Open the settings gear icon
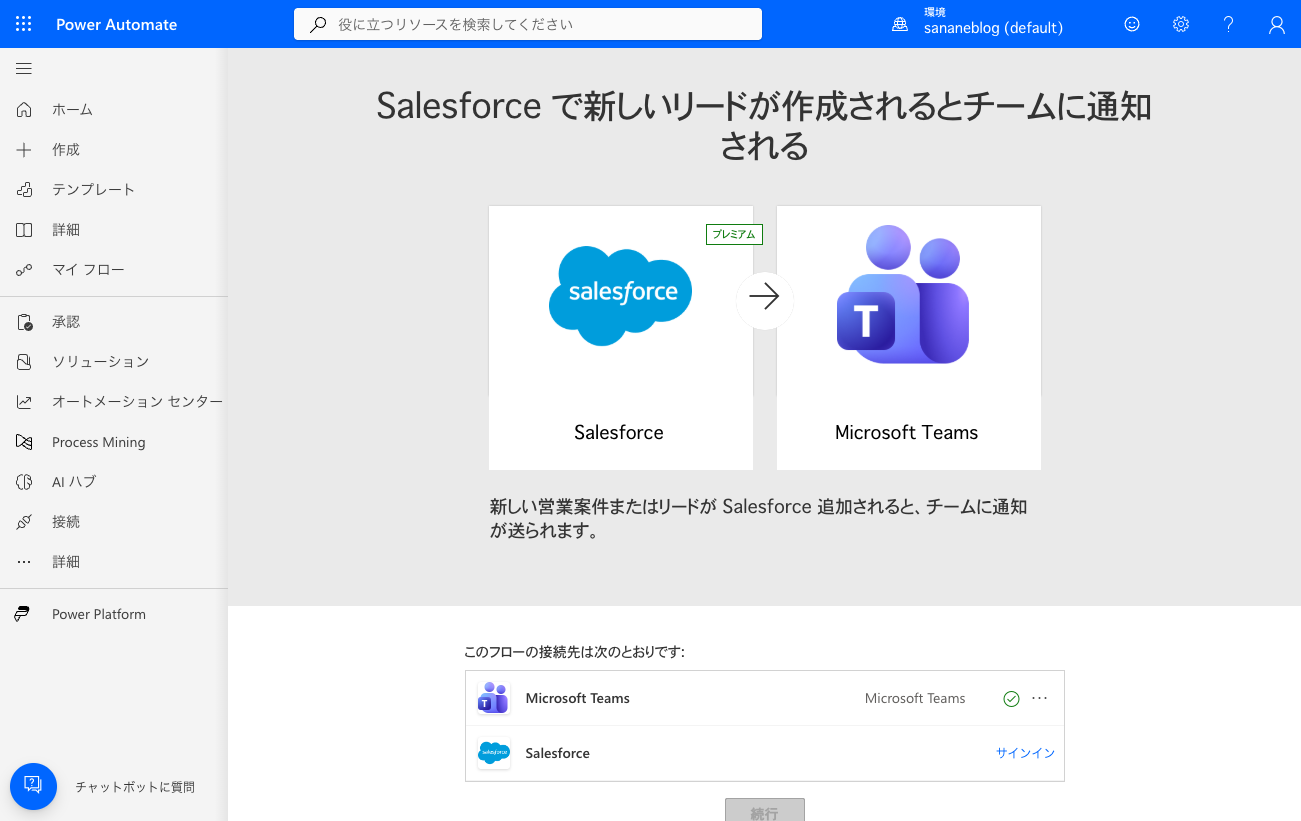This screenshot has width=1301, height=821. pos(1181,24)
